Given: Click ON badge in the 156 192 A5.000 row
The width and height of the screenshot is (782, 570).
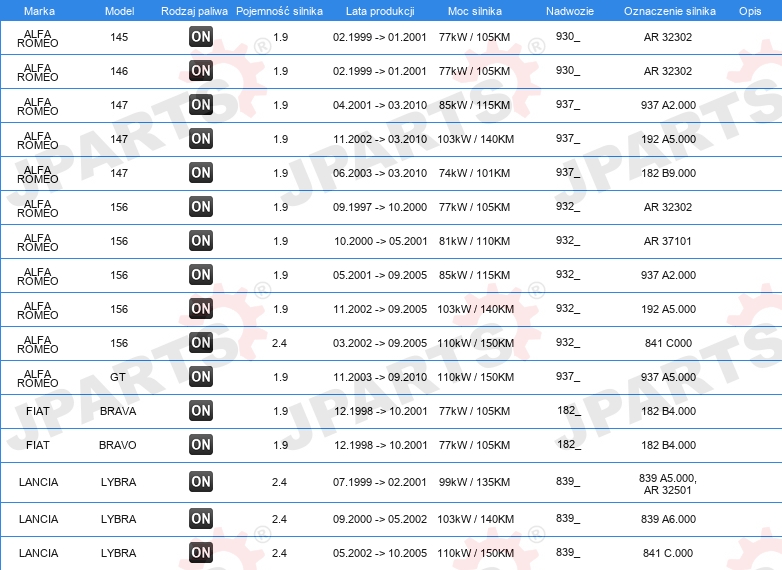Looking at the screenshot, I should pyautogui.click(x=201, y=309).
